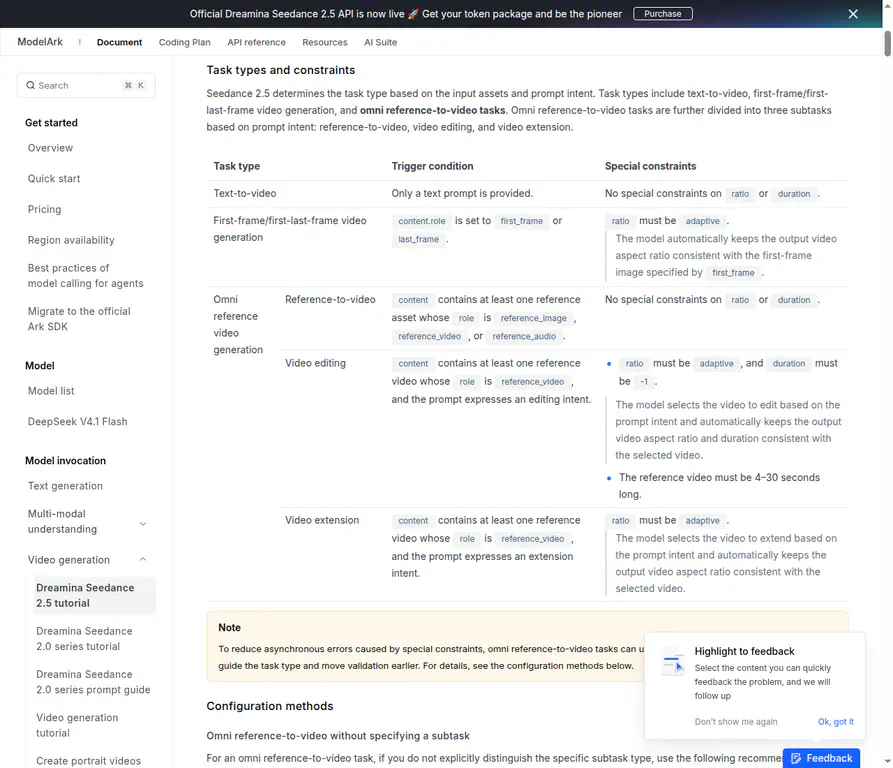The image size is (893, 768).
Task: Open the AI Suite tab
Action: 380,42
